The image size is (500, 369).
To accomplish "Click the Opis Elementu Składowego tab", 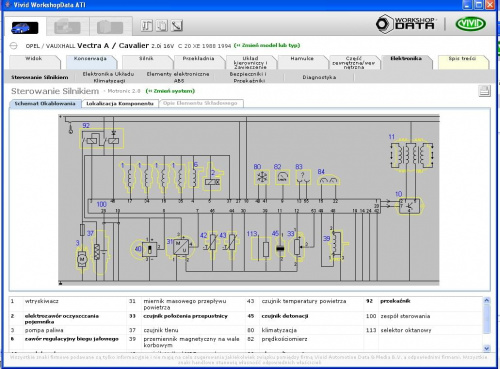I will tap(200, 104).
